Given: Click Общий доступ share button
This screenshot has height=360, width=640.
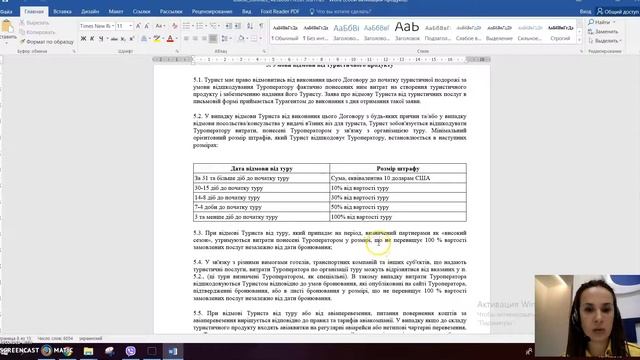Looking at the screenshot, I should 618,11.
